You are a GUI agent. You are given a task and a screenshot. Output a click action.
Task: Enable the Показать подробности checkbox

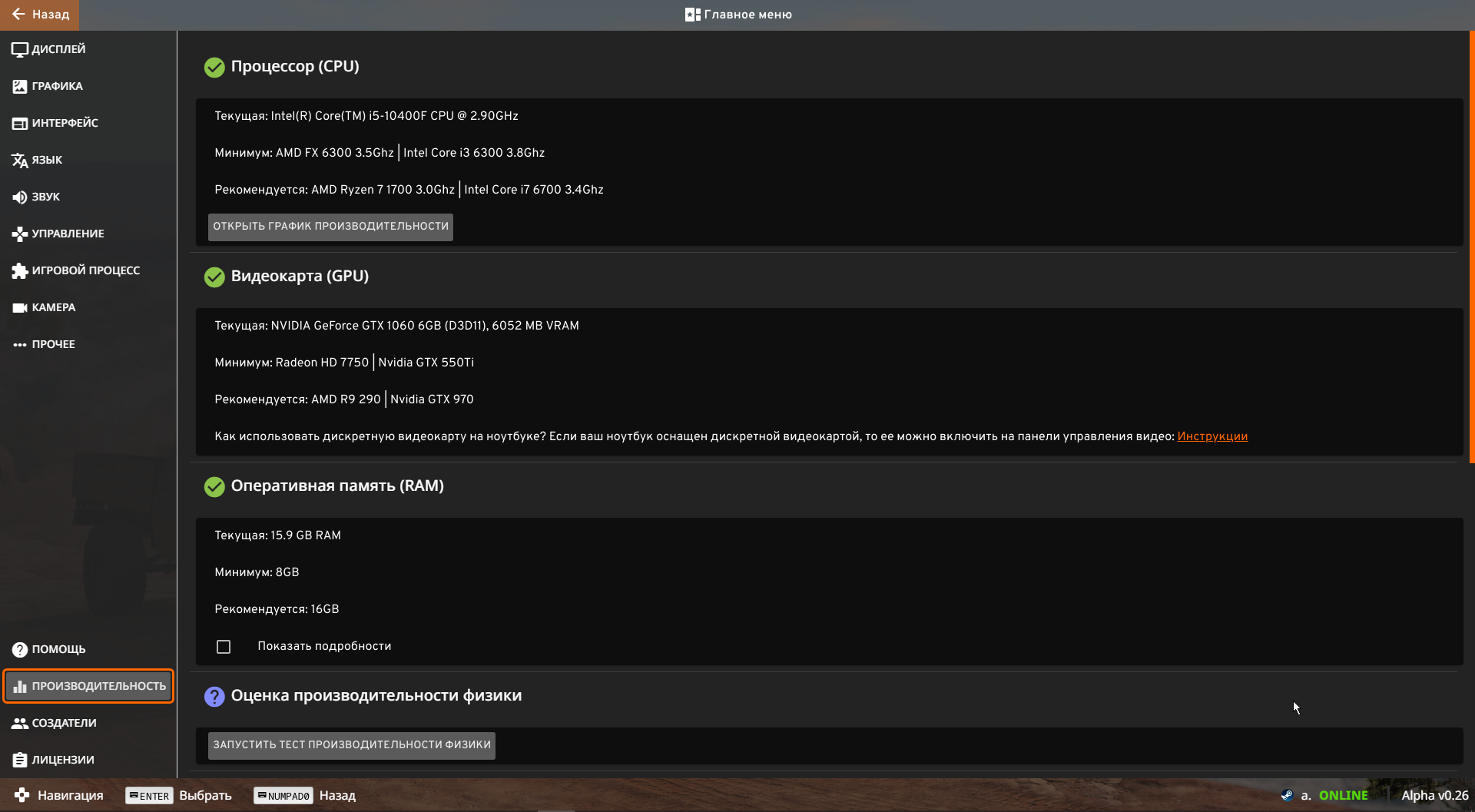coord(224,647)
